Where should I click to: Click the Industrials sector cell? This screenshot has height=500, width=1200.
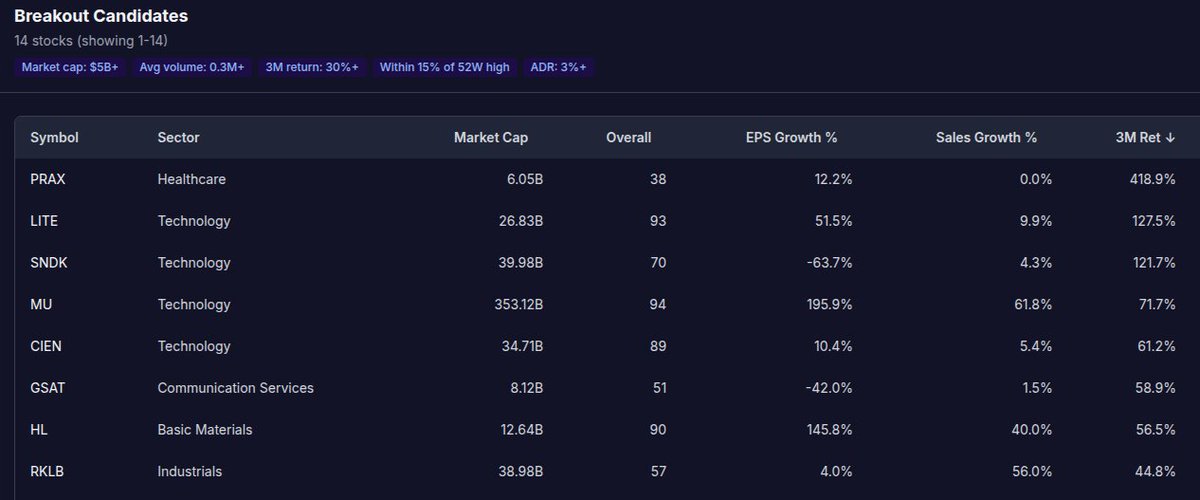point(190,471)
